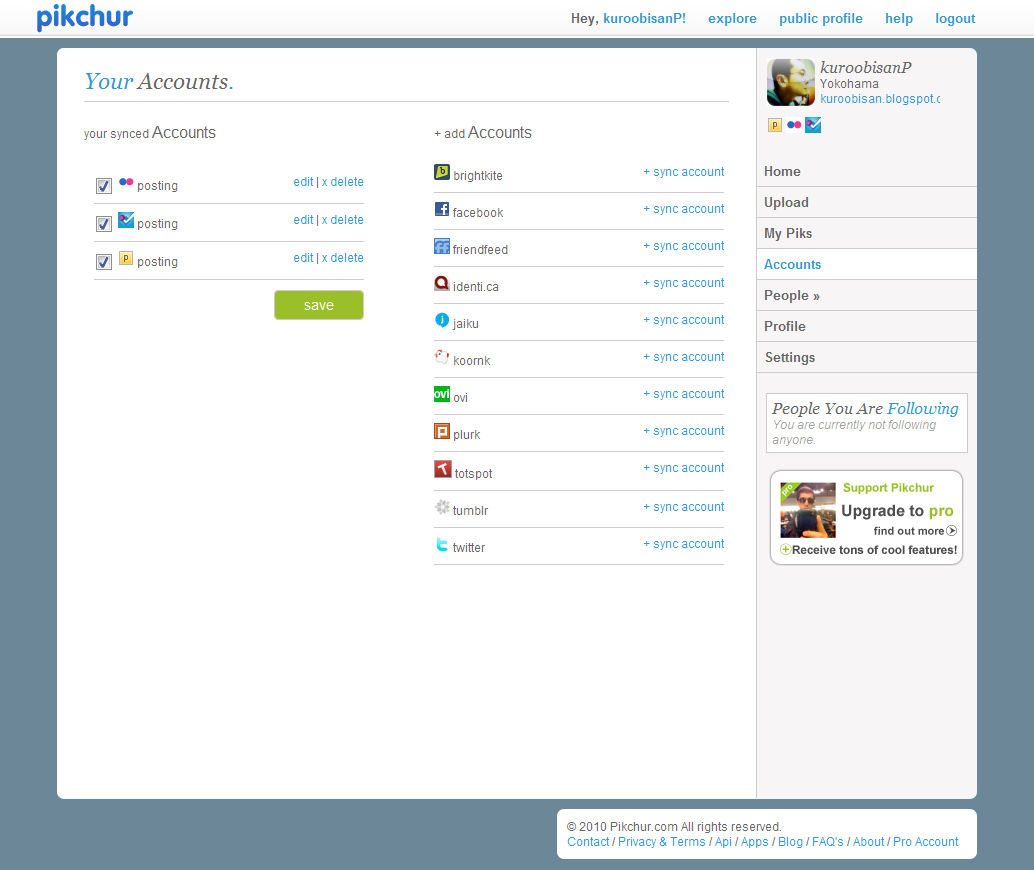Sync a brightkite account
The image size is (1034, 870).
[684, 171]
